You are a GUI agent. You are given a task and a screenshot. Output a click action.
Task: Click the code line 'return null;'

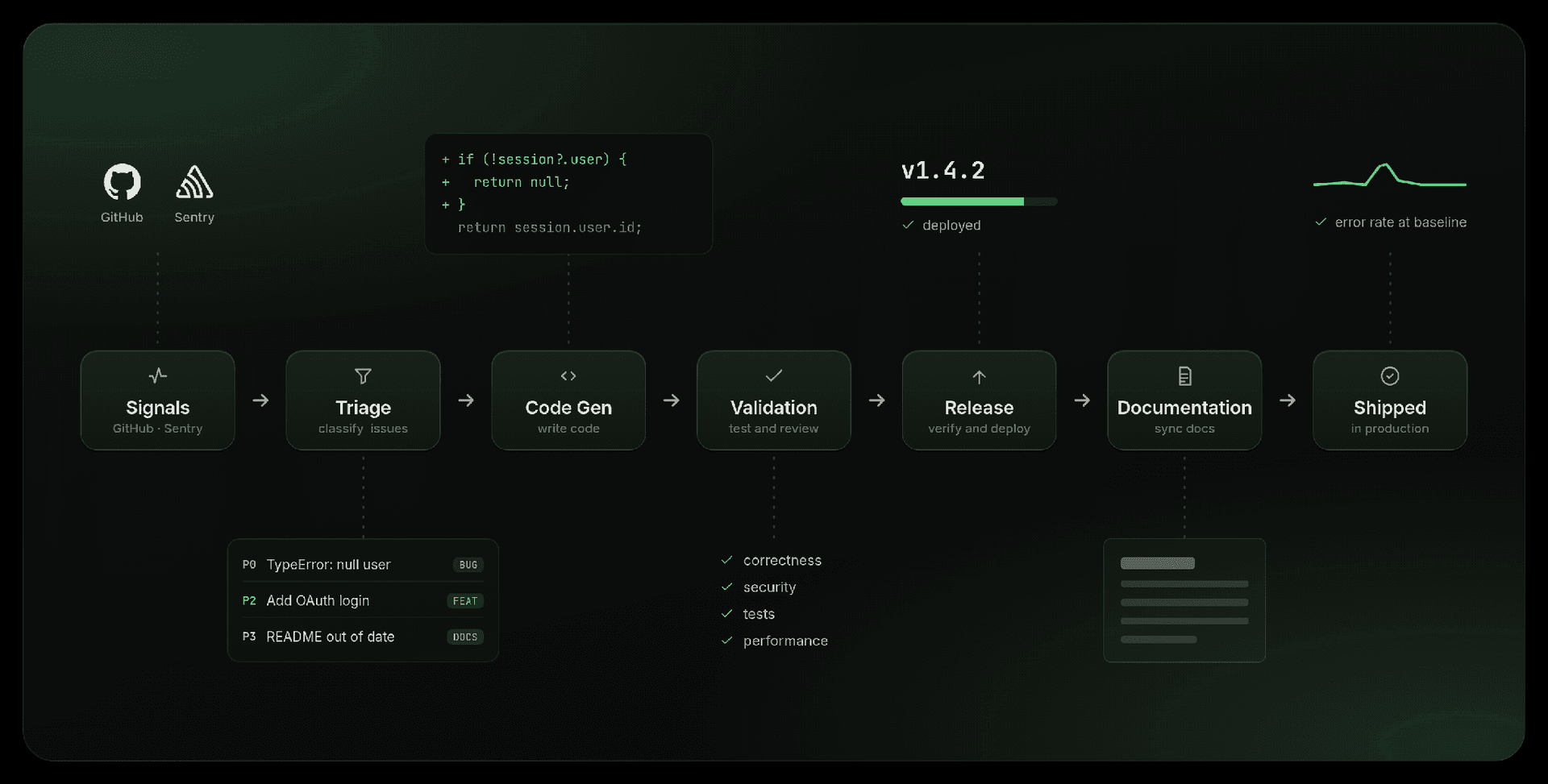pyautogui.click(x=521, y=182)
